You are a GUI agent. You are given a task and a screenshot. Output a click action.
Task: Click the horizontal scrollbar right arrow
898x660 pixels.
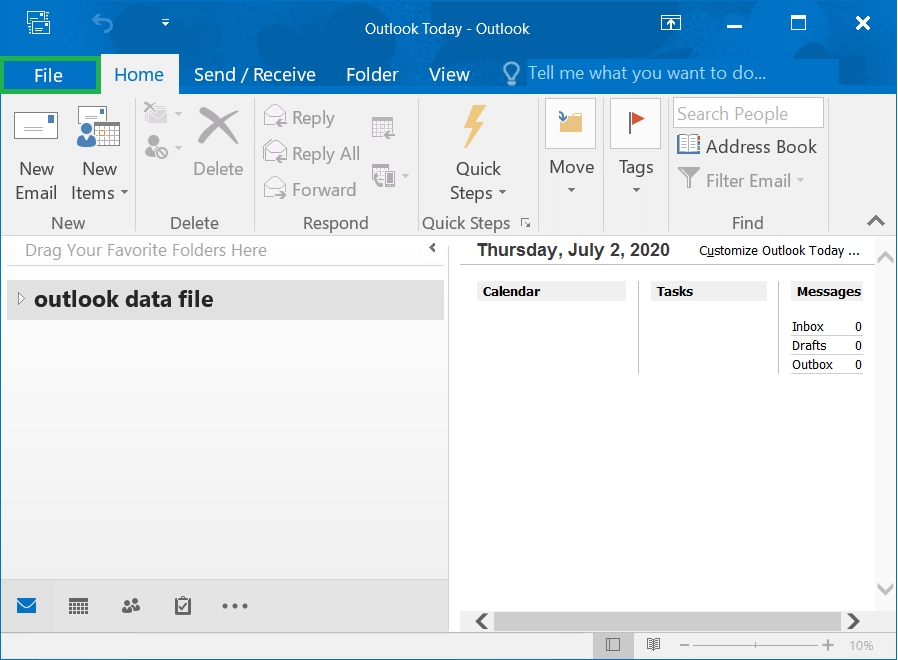(x=853, y=621)
